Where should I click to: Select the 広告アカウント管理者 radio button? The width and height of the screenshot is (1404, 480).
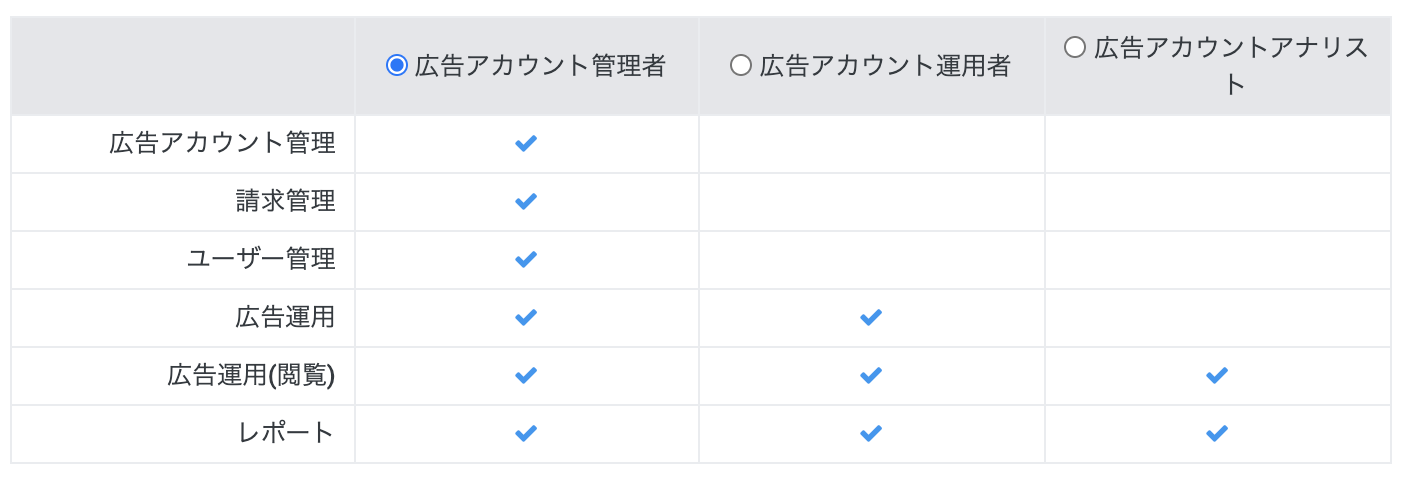pyautogui.click(x=397, y=66)
